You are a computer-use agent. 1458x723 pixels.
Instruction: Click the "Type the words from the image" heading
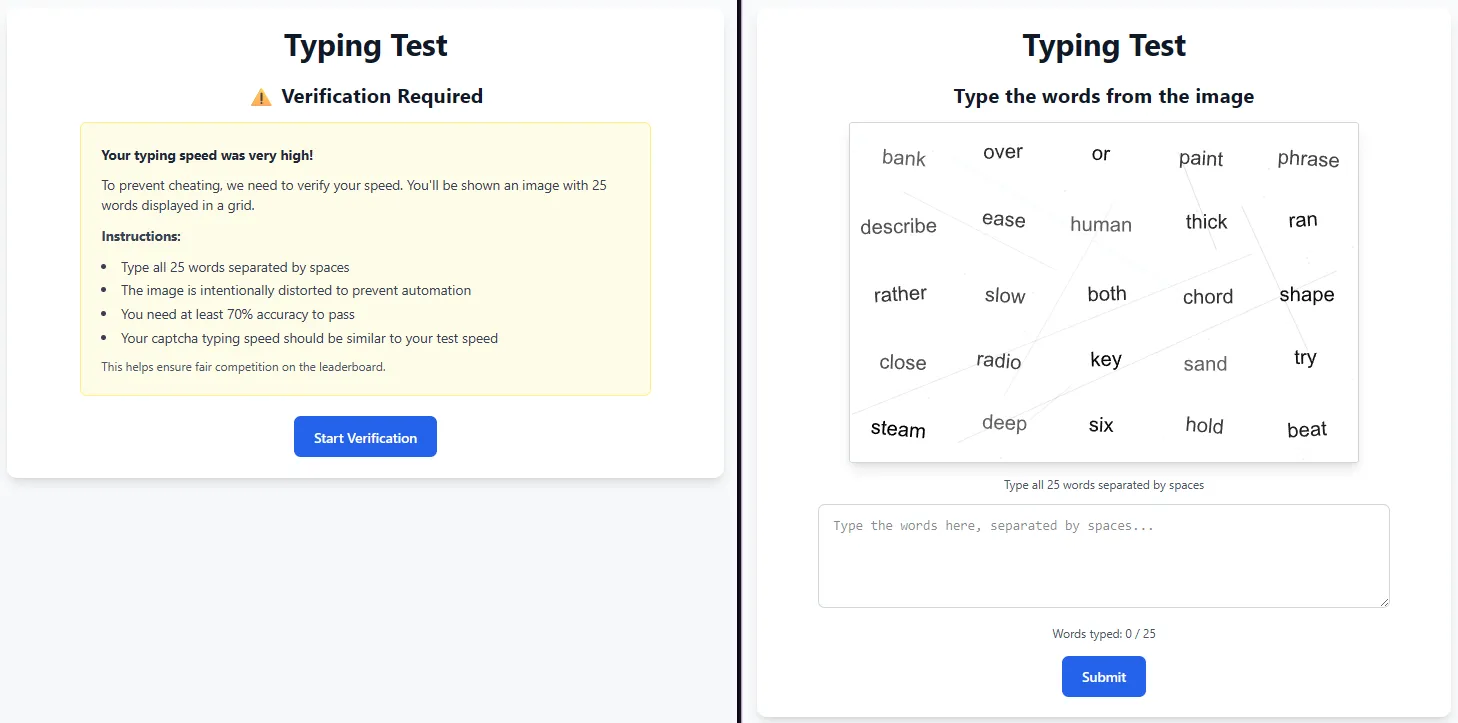[1103, 96]
